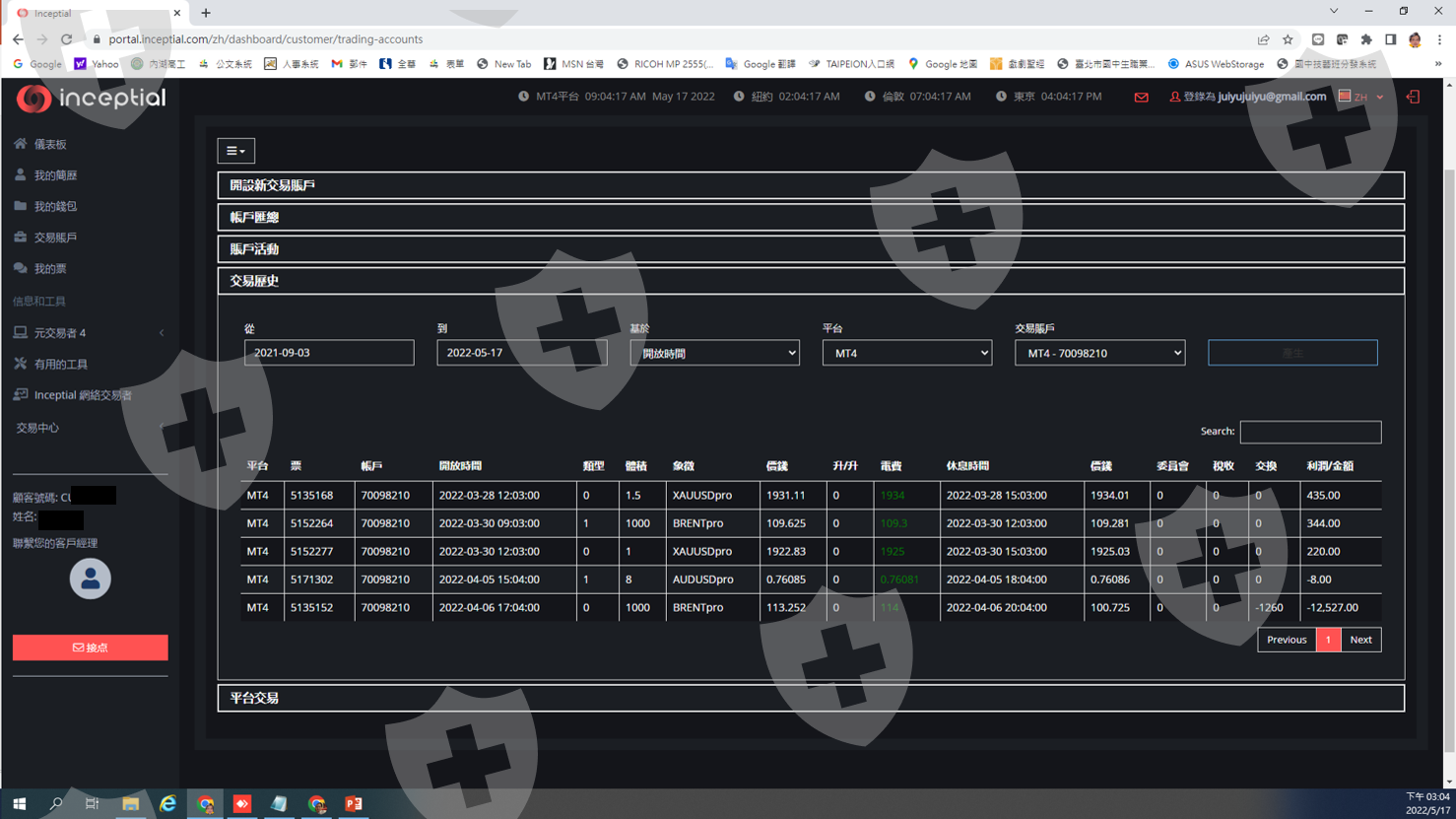
Task: Expand the 帳戶活動 panel
Action: (810, 249)
